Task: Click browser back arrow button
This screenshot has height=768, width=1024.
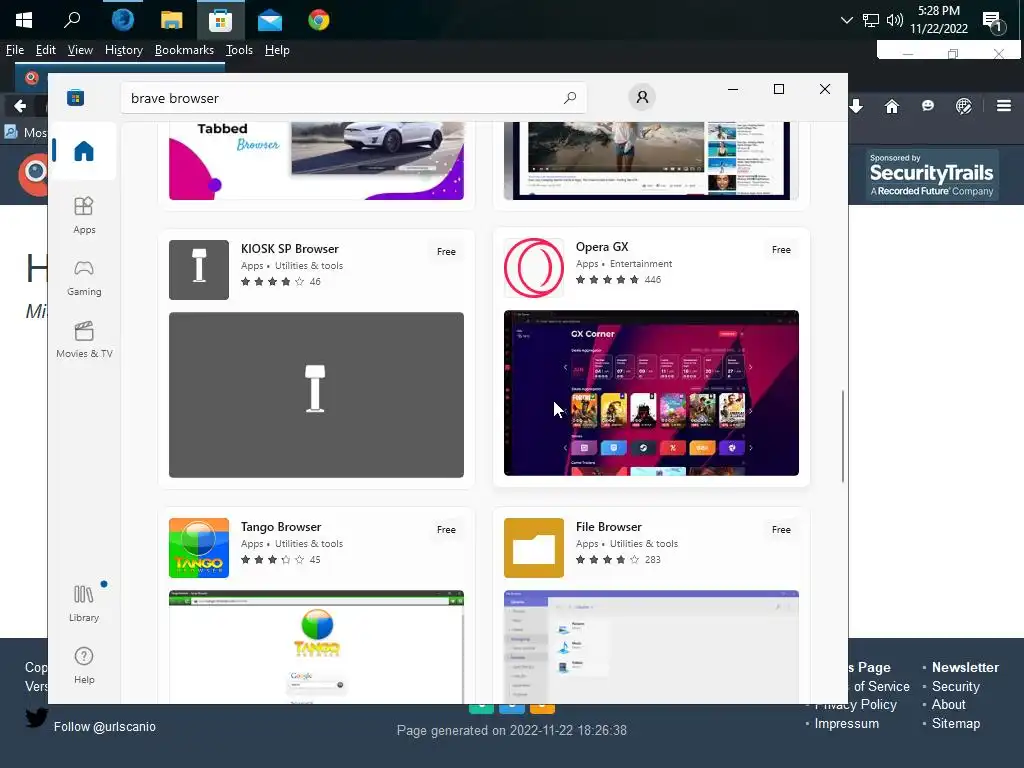Action: coord(20,106)
